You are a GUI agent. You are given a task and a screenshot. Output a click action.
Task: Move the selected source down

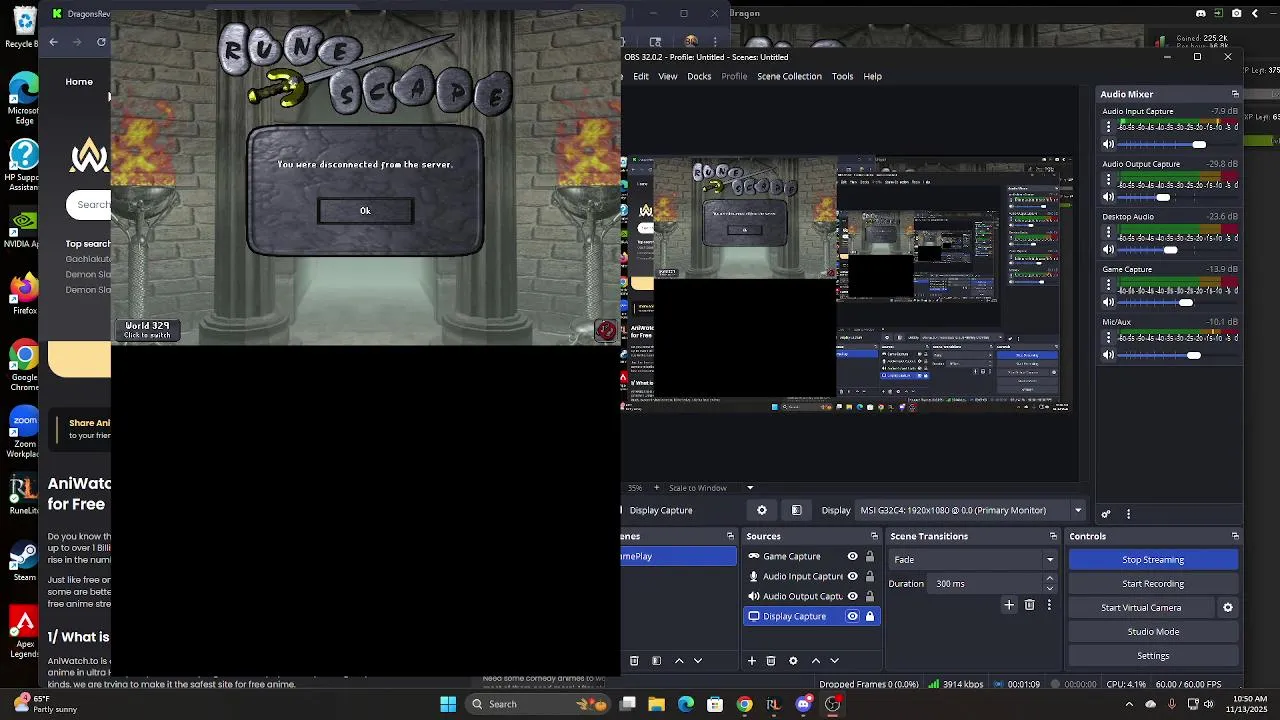pyautogui.click(x=834, y=661)
